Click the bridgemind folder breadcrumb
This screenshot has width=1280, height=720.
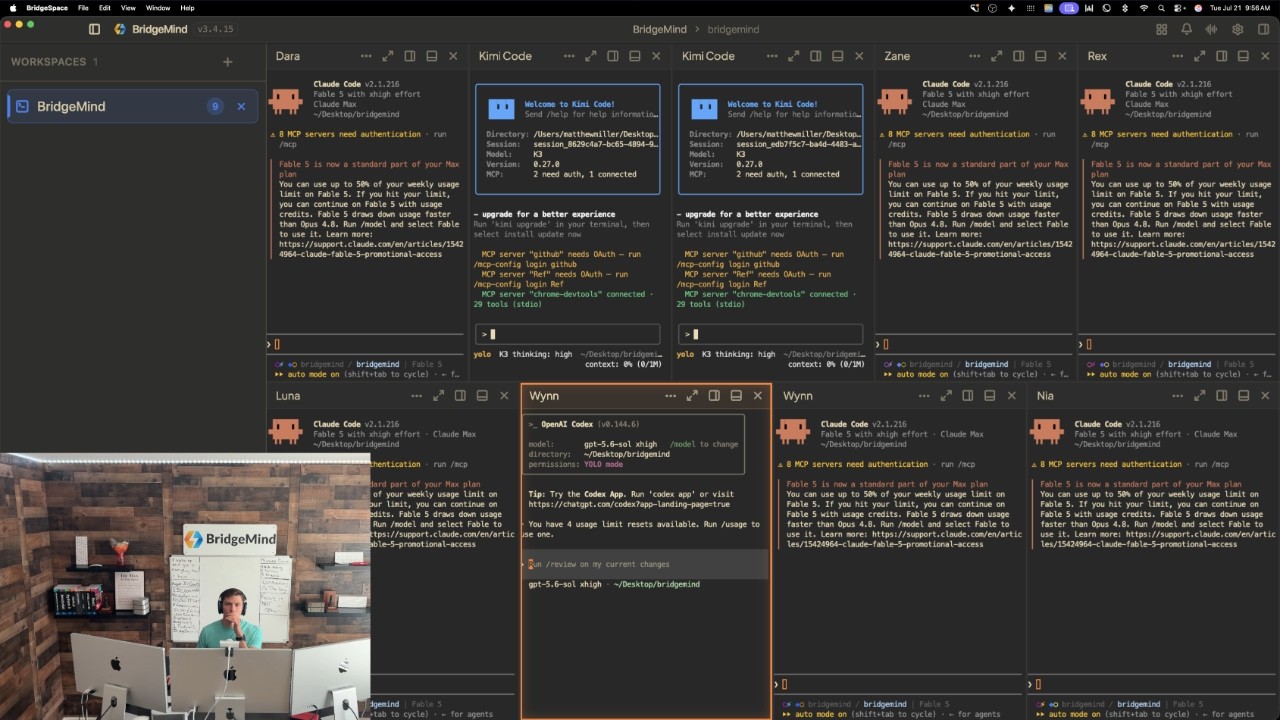coord(733,29)
